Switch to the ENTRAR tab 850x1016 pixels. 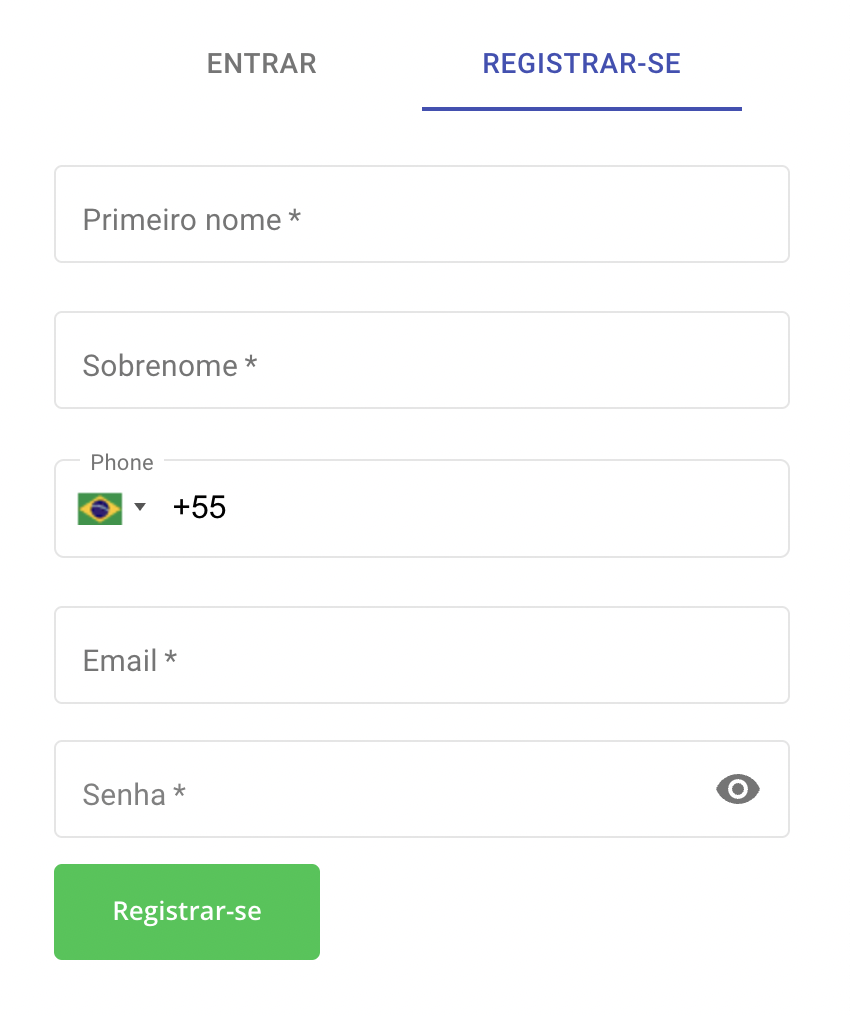point(262,64)
